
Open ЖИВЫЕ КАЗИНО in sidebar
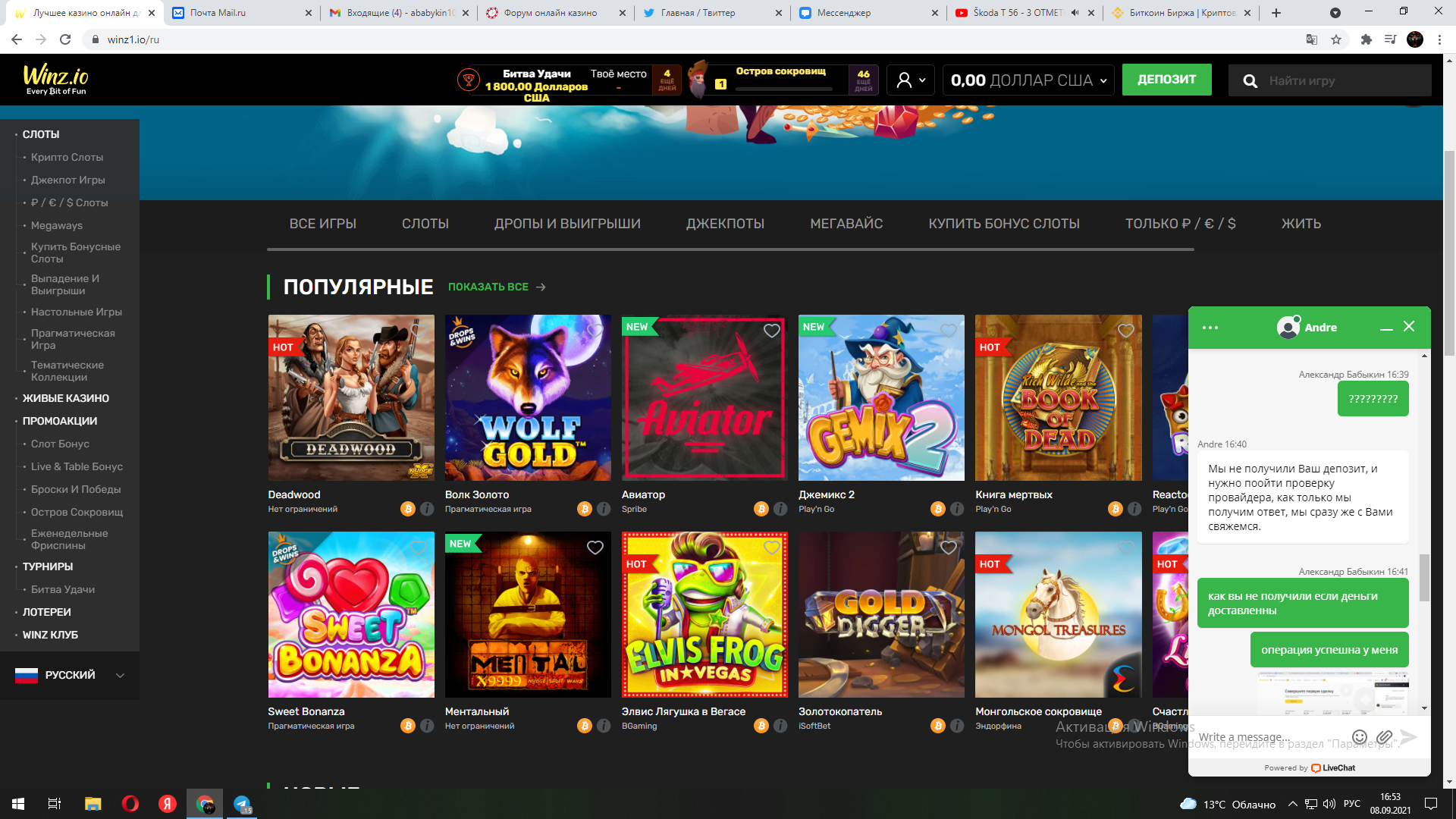[x=66, y=398]
